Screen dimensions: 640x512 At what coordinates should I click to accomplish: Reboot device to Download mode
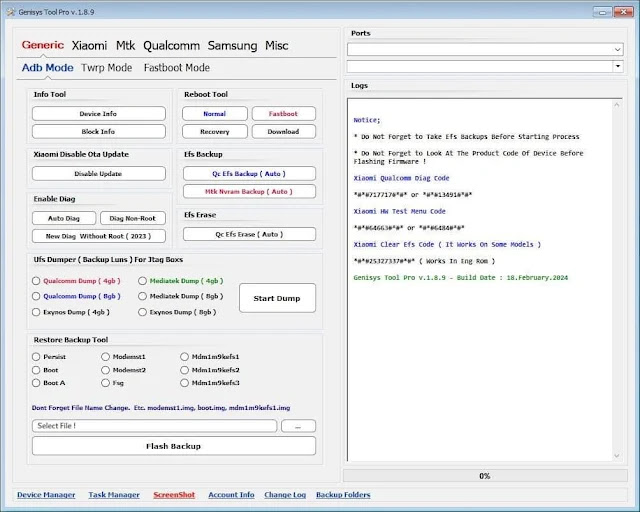[x=284, y=131]
